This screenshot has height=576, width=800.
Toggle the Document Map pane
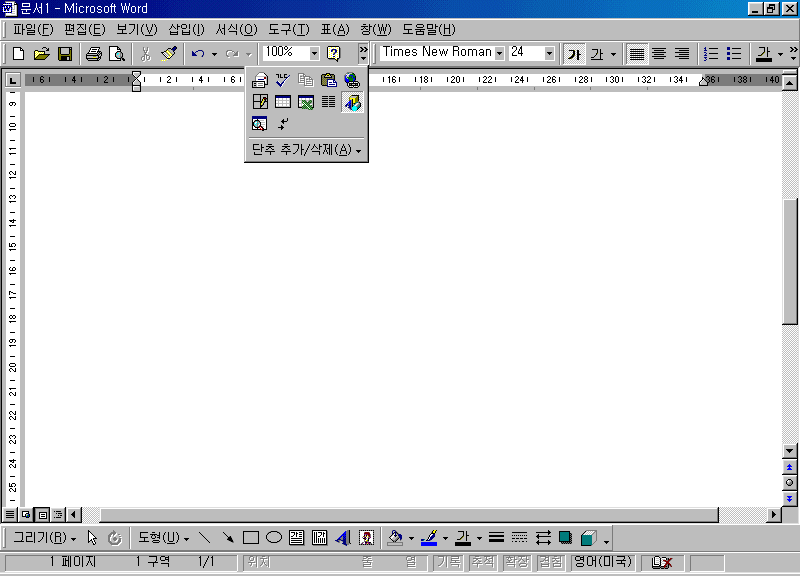point(260,124)
